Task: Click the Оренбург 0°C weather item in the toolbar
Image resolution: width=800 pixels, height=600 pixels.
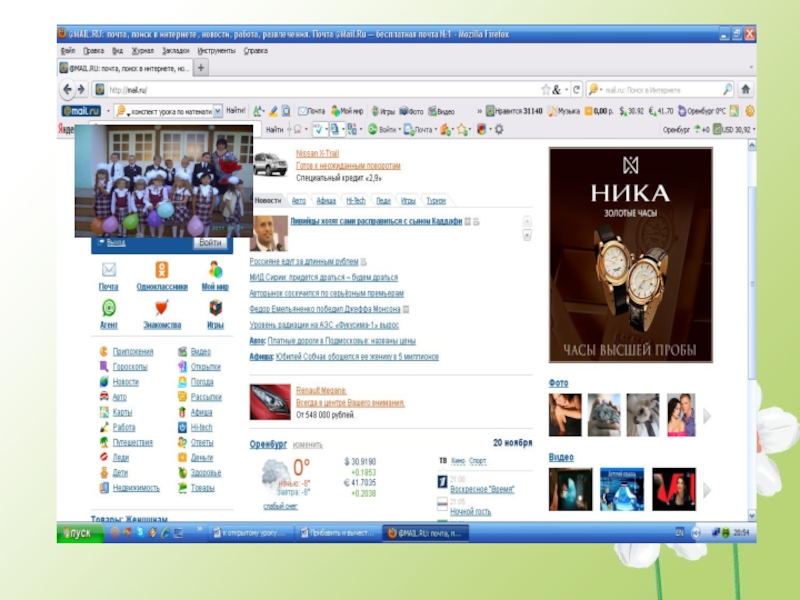Action: 702,111
